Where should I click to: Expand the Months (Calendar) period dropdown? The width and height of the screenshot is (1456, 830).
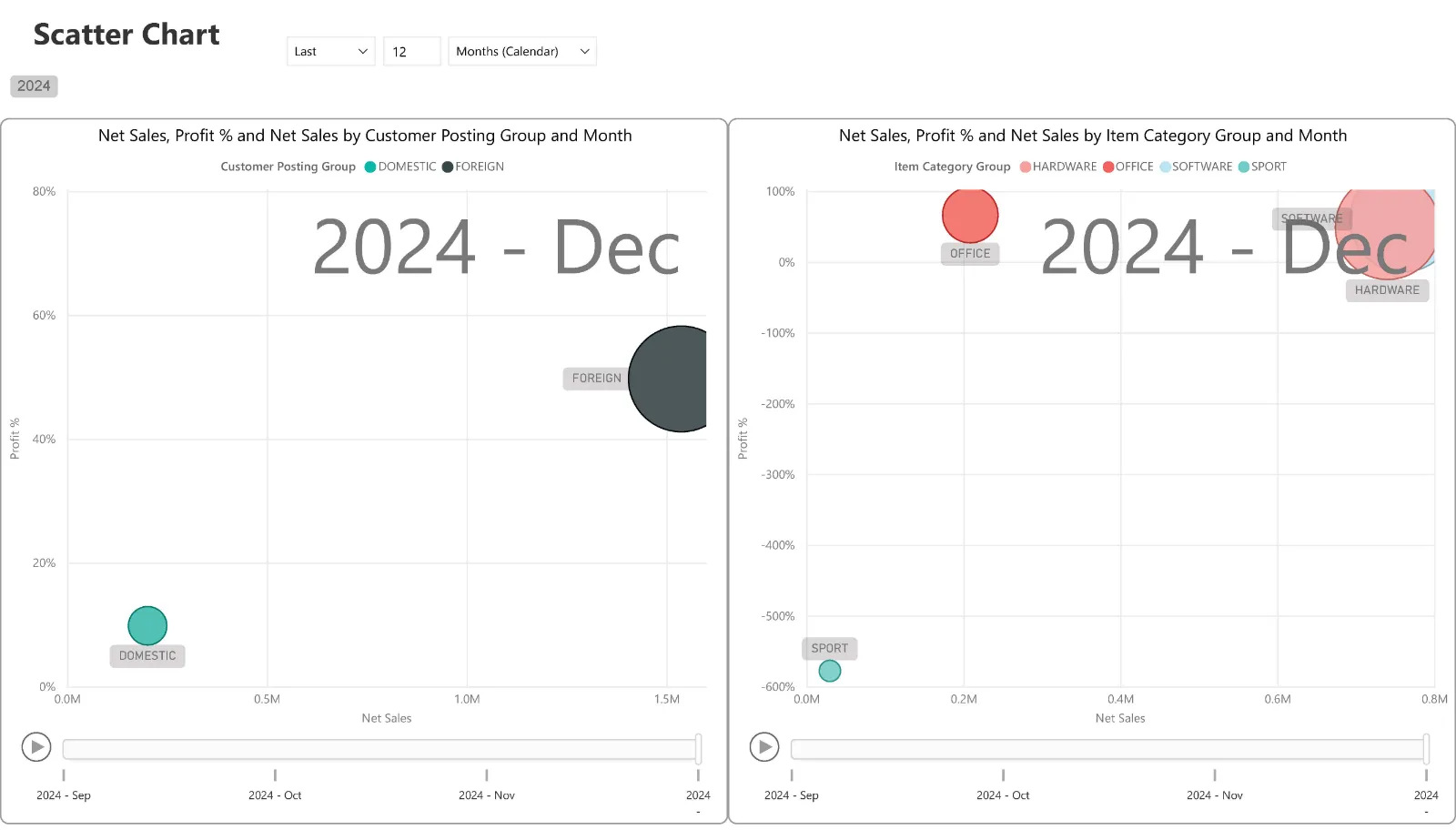(521, 52)
